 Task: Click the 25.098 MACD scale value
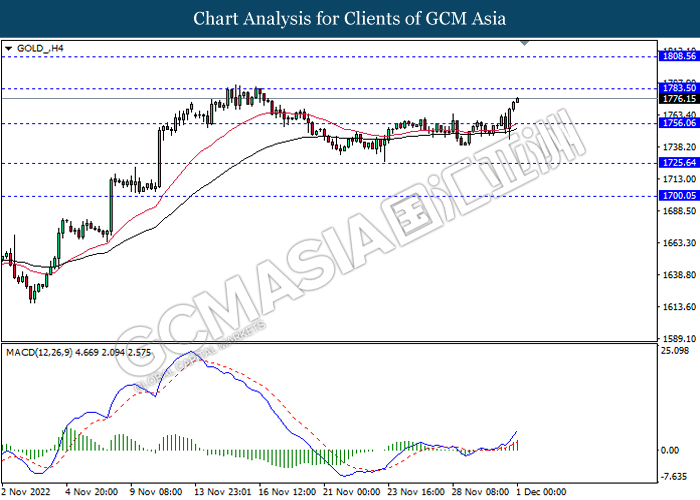click(x=675, y=351)
